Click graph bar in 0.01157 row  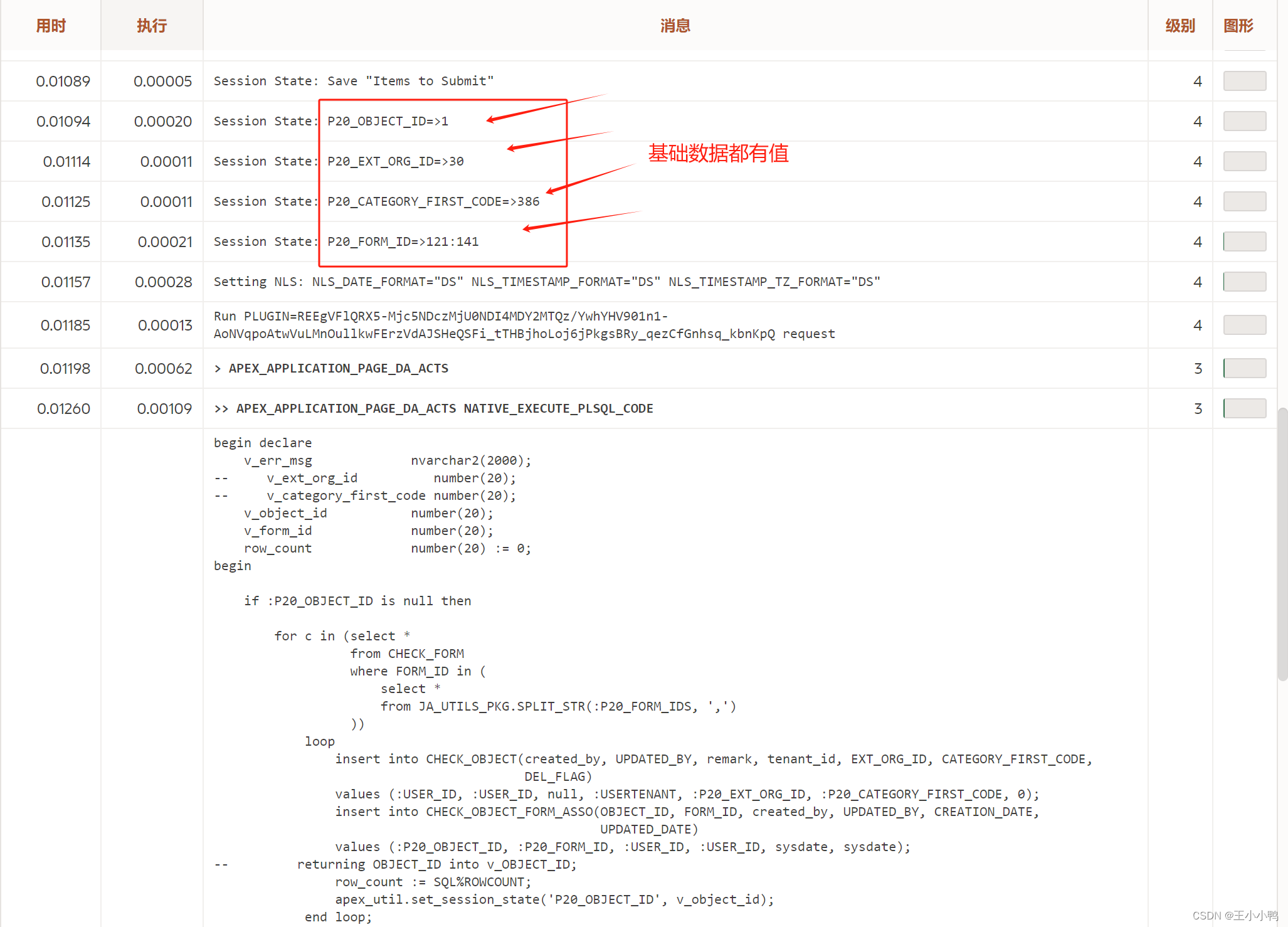pyautogui.click(x=1245, y=282)
